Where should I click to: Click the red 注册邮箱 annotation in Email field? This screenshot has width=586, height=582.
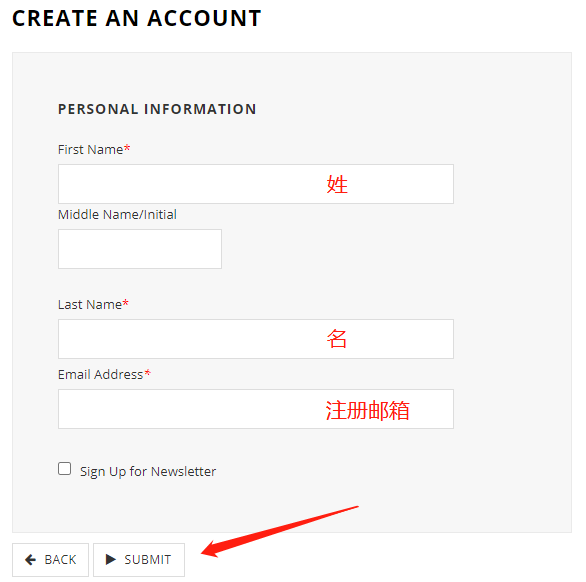(x=368, y=410)
